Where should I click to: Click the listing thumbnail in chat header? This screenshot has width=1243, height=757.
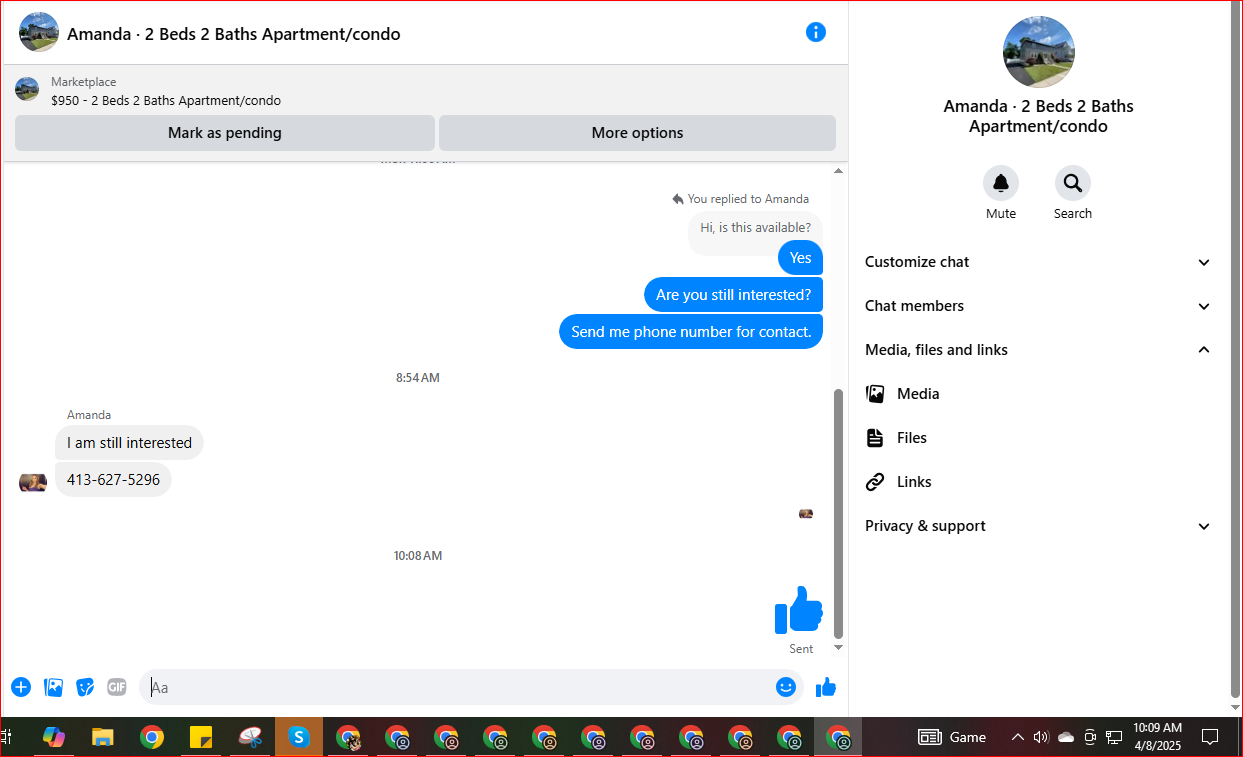point(39,32)
